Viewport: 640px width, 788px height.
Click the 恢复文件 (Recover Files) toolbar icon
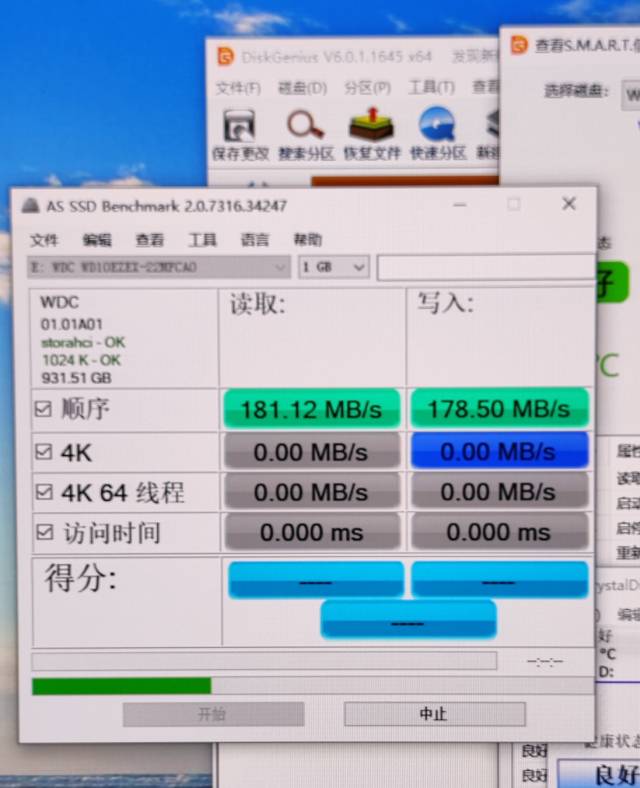371,127
